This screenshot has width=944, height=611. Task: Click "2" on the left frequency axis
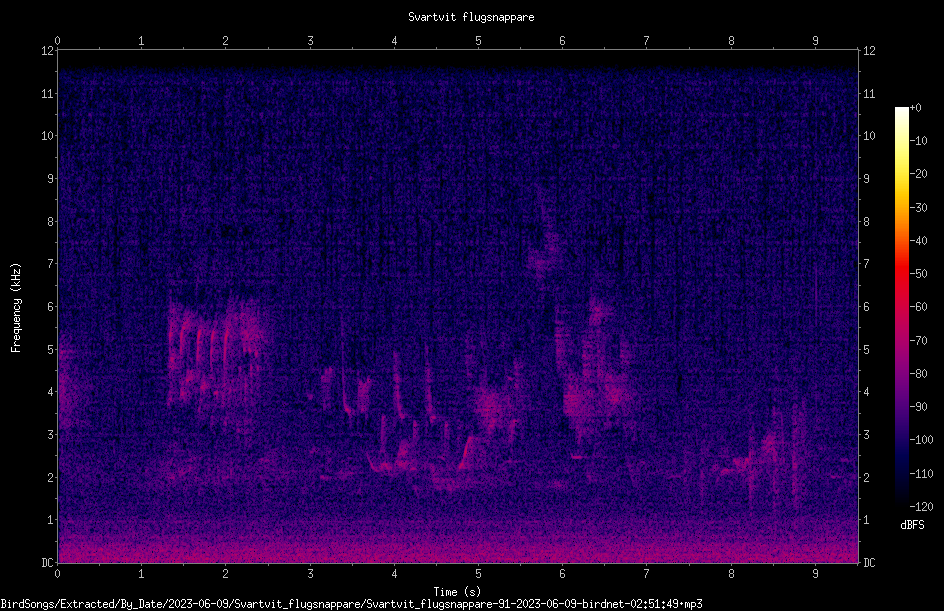(51, 477)
